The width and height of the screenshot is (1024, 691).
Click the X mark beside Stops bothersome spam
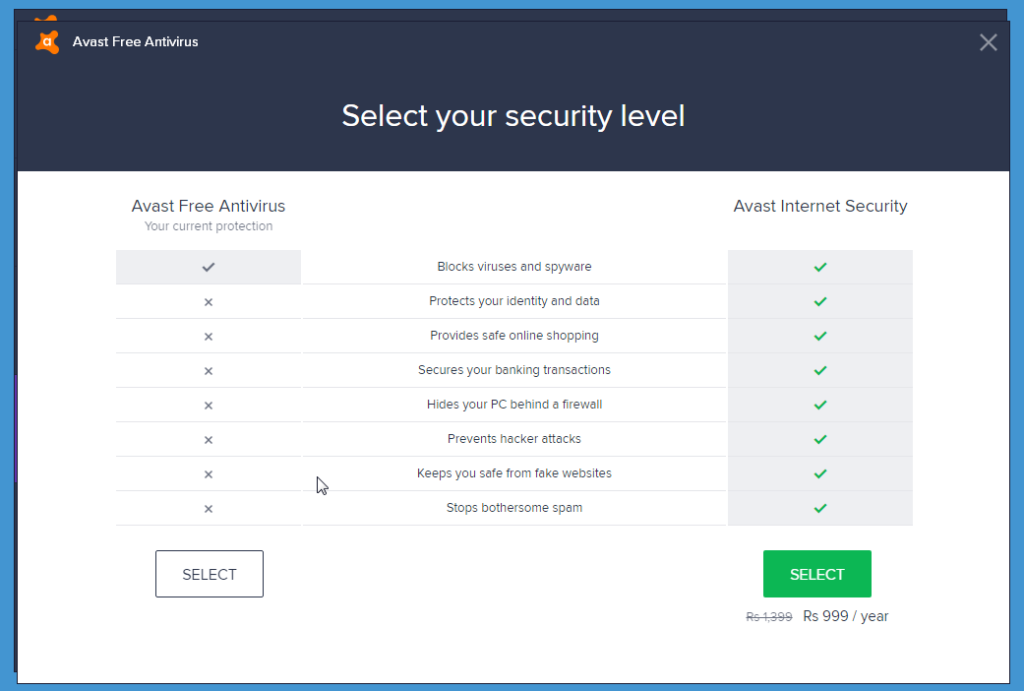[208, 509]
